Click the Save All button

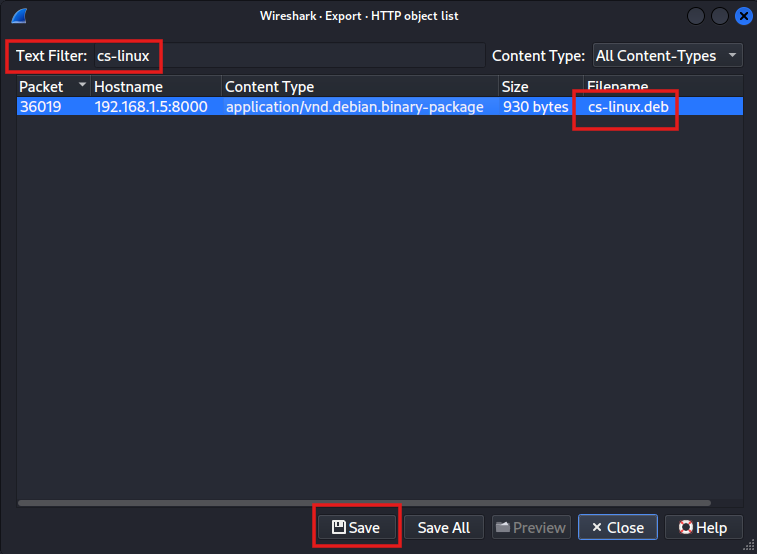pos(444,527)
